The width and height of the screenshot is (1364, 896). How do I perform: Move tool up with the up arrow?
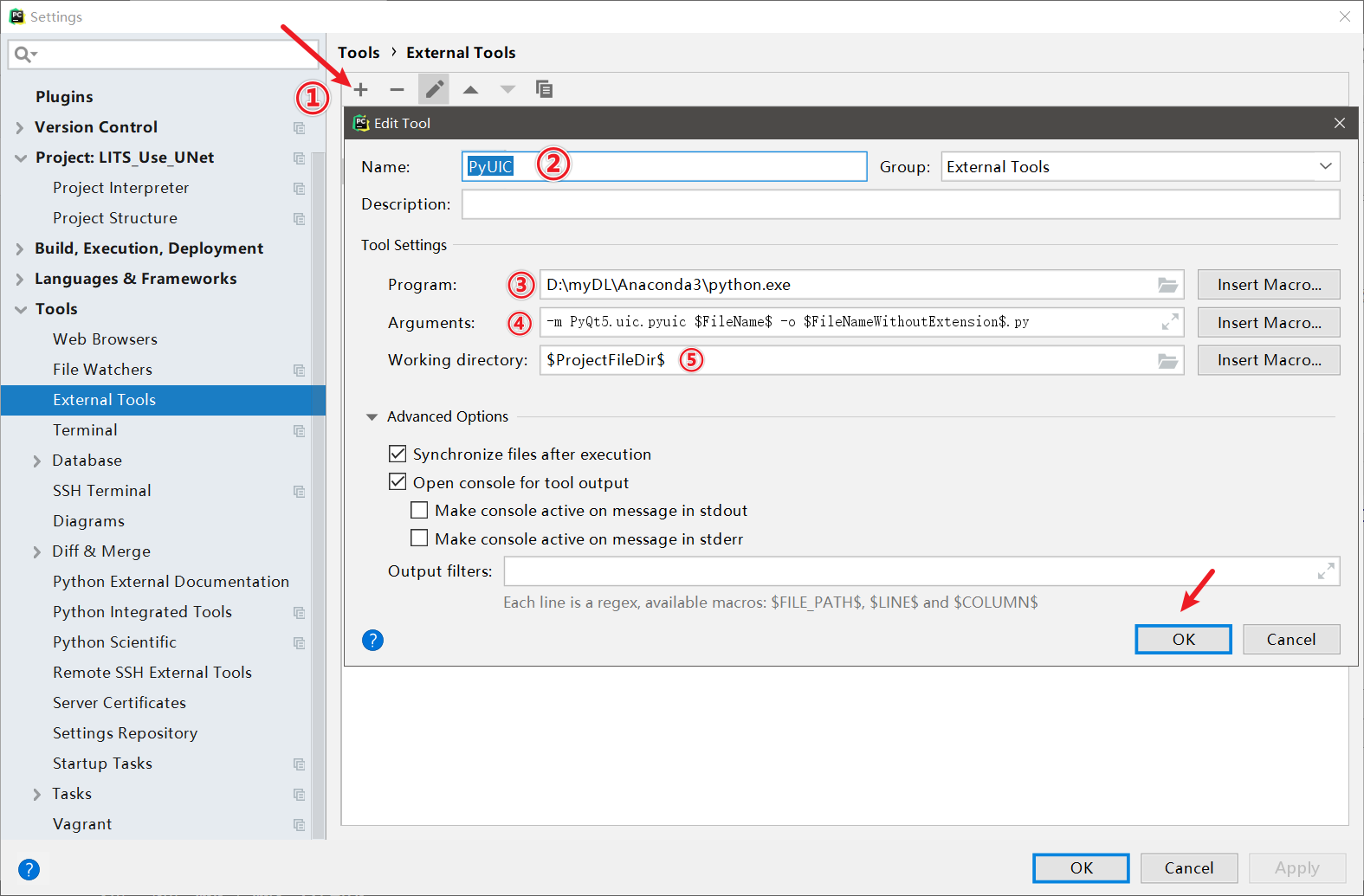(470, 89)
